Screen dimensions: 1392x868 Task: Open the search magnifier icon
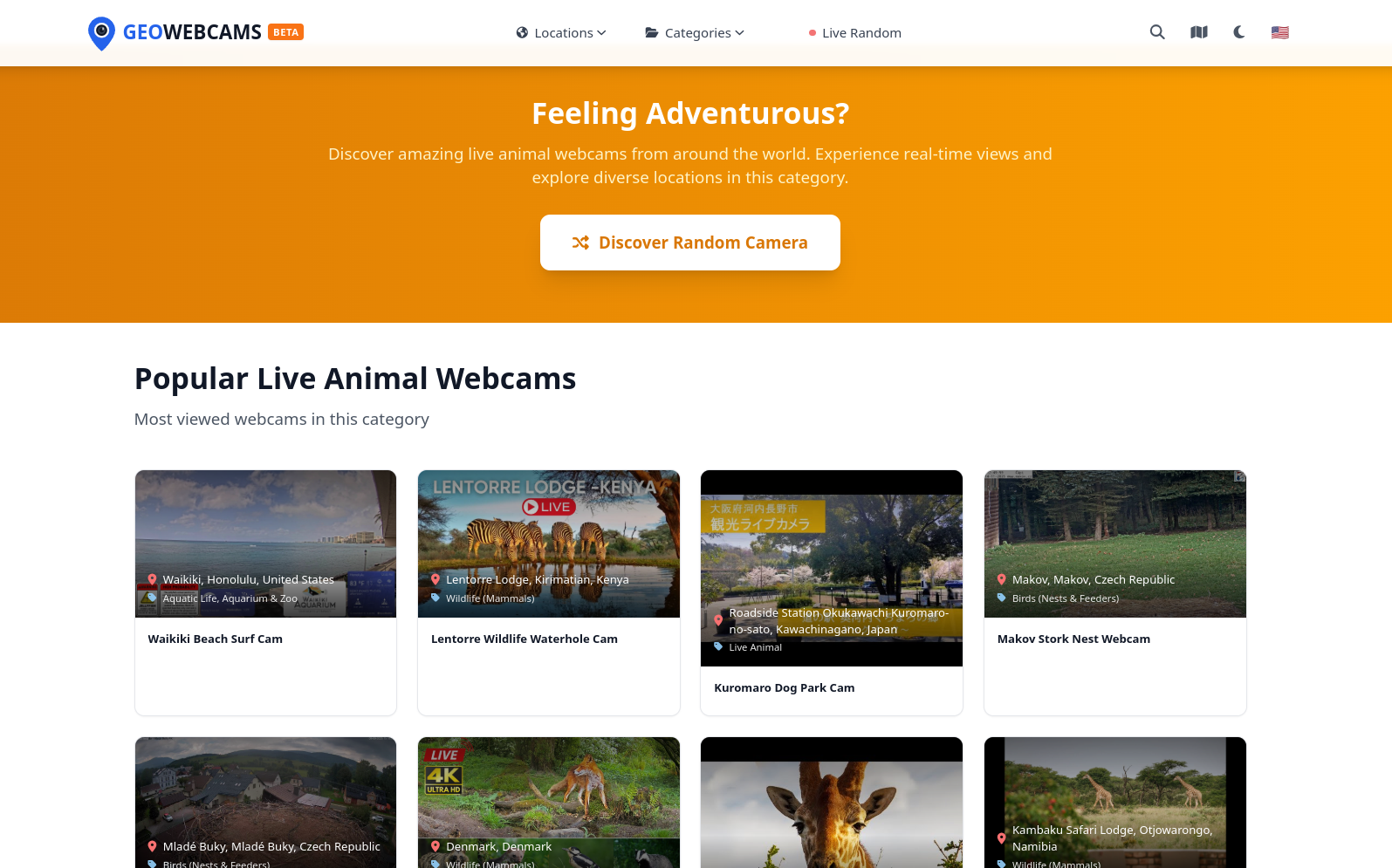click(x=1157, y=32)
